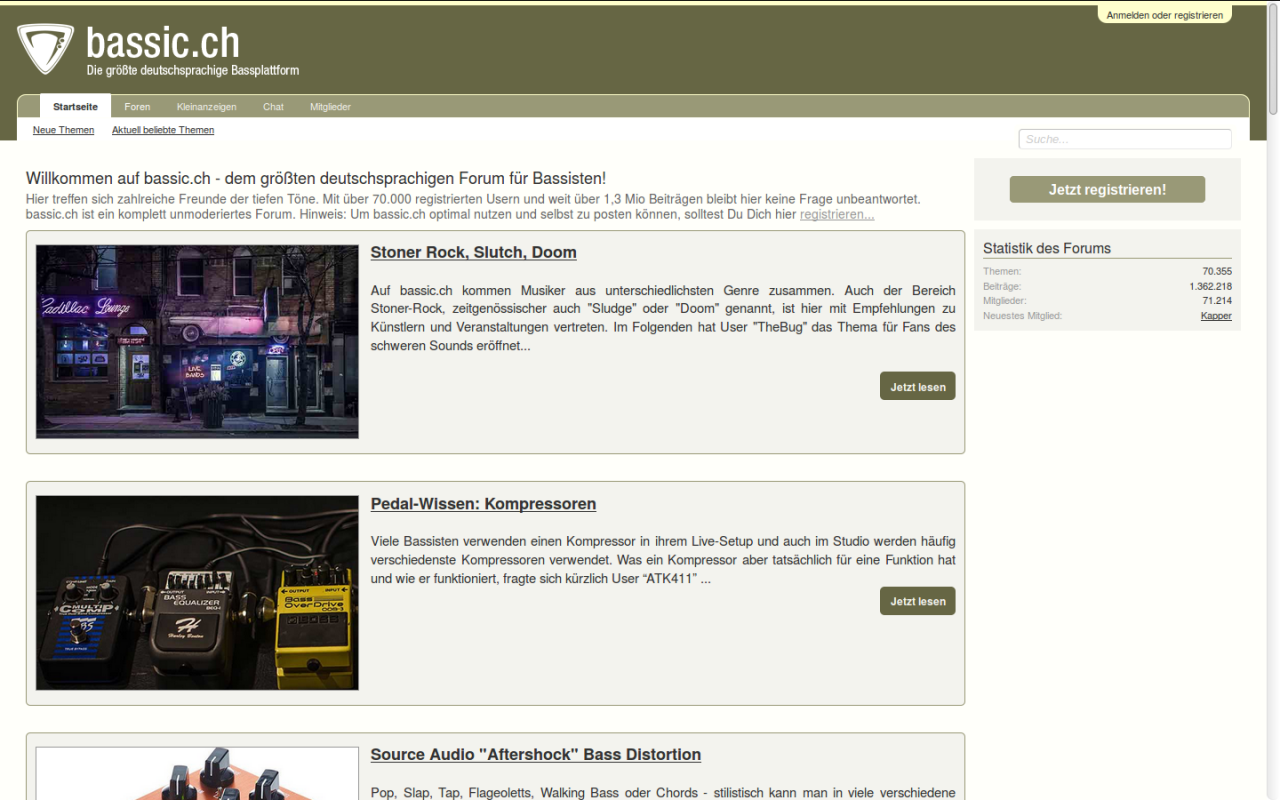Focus the Suche search field
Screen dimensions: 1280x800
(x=1125, y=139)
